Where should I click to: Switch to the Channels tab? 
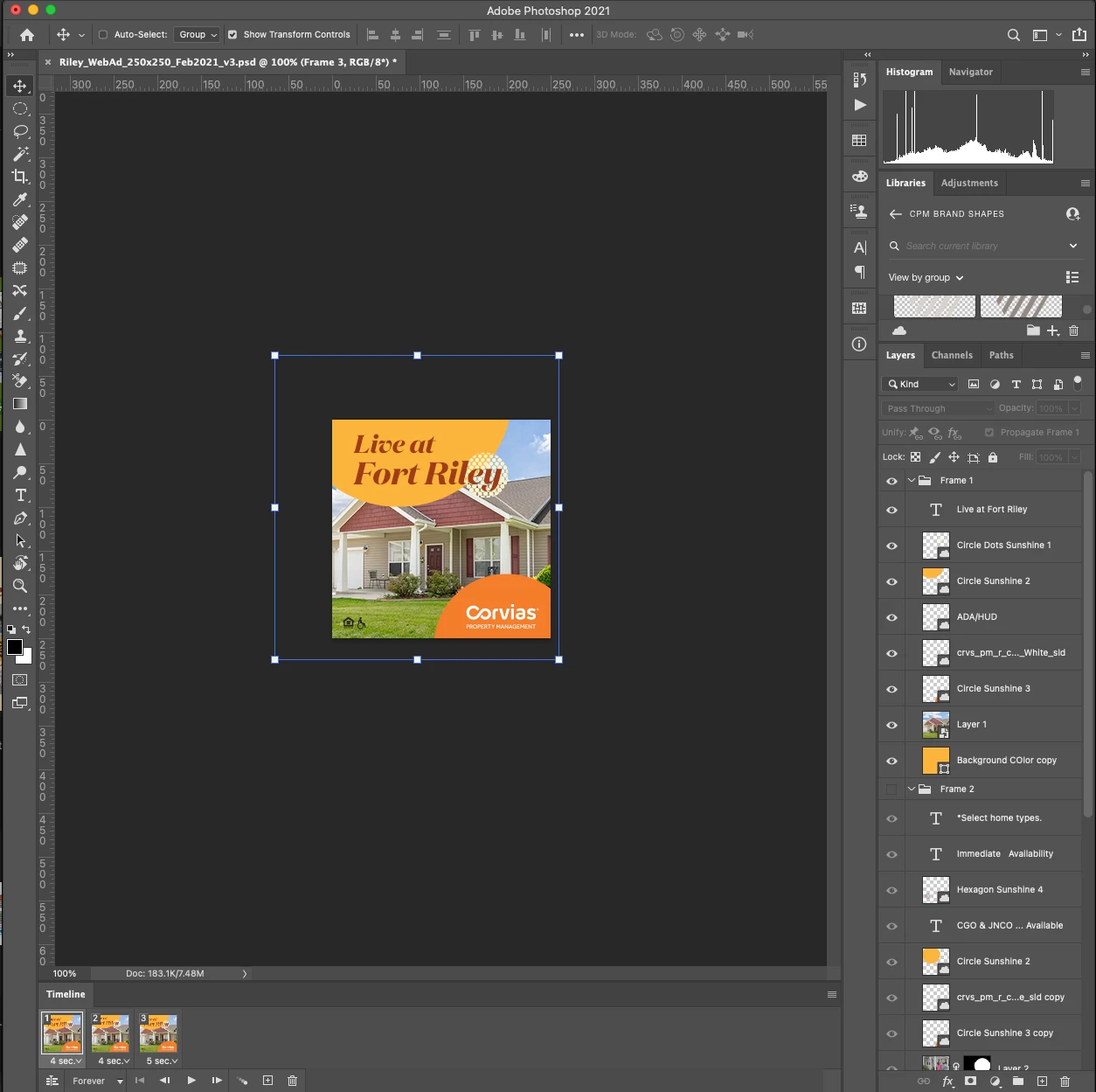(x=952, y=355)
